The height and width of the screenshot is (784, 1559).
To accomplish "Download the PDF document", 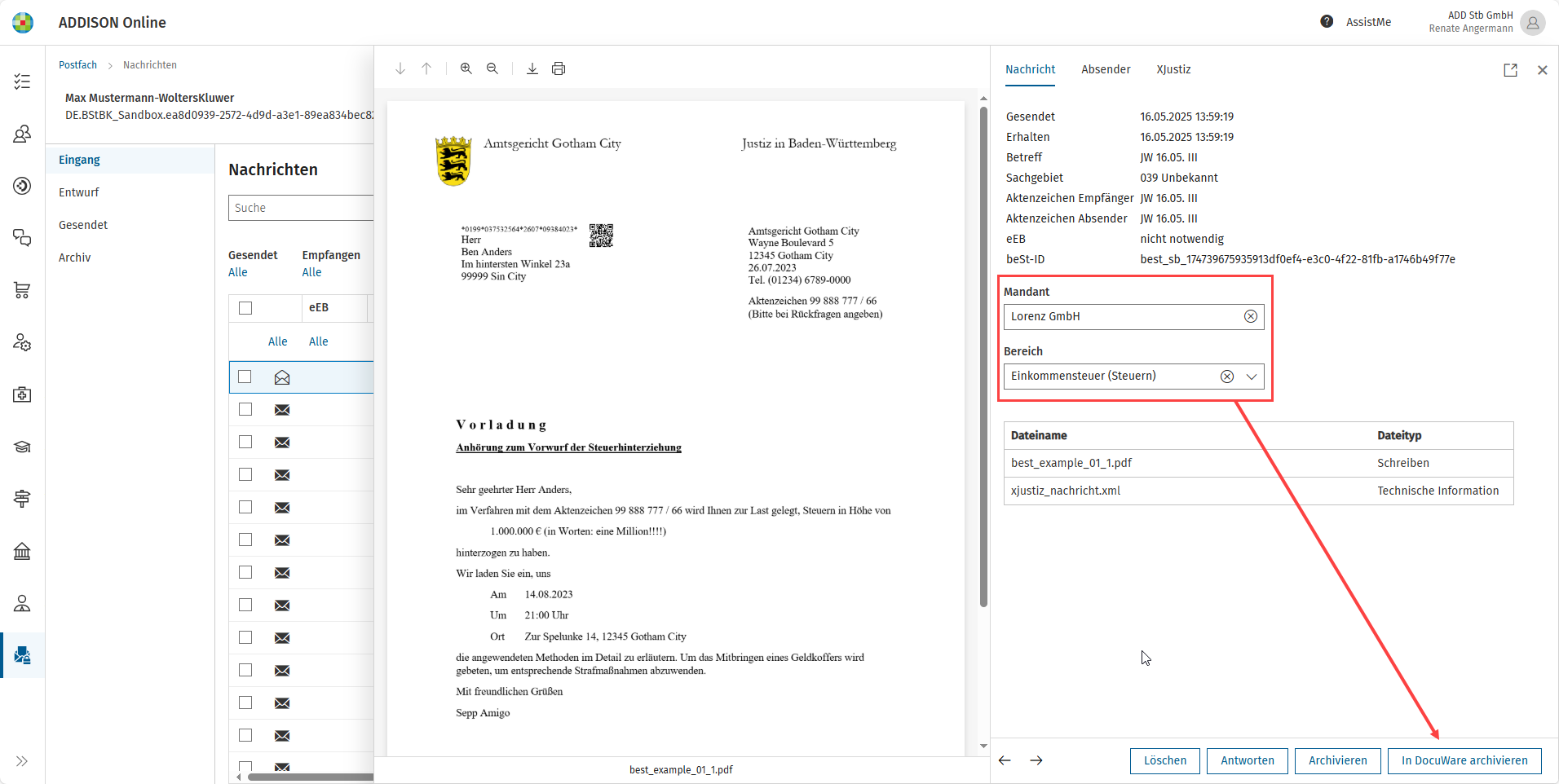I will 532,68.
